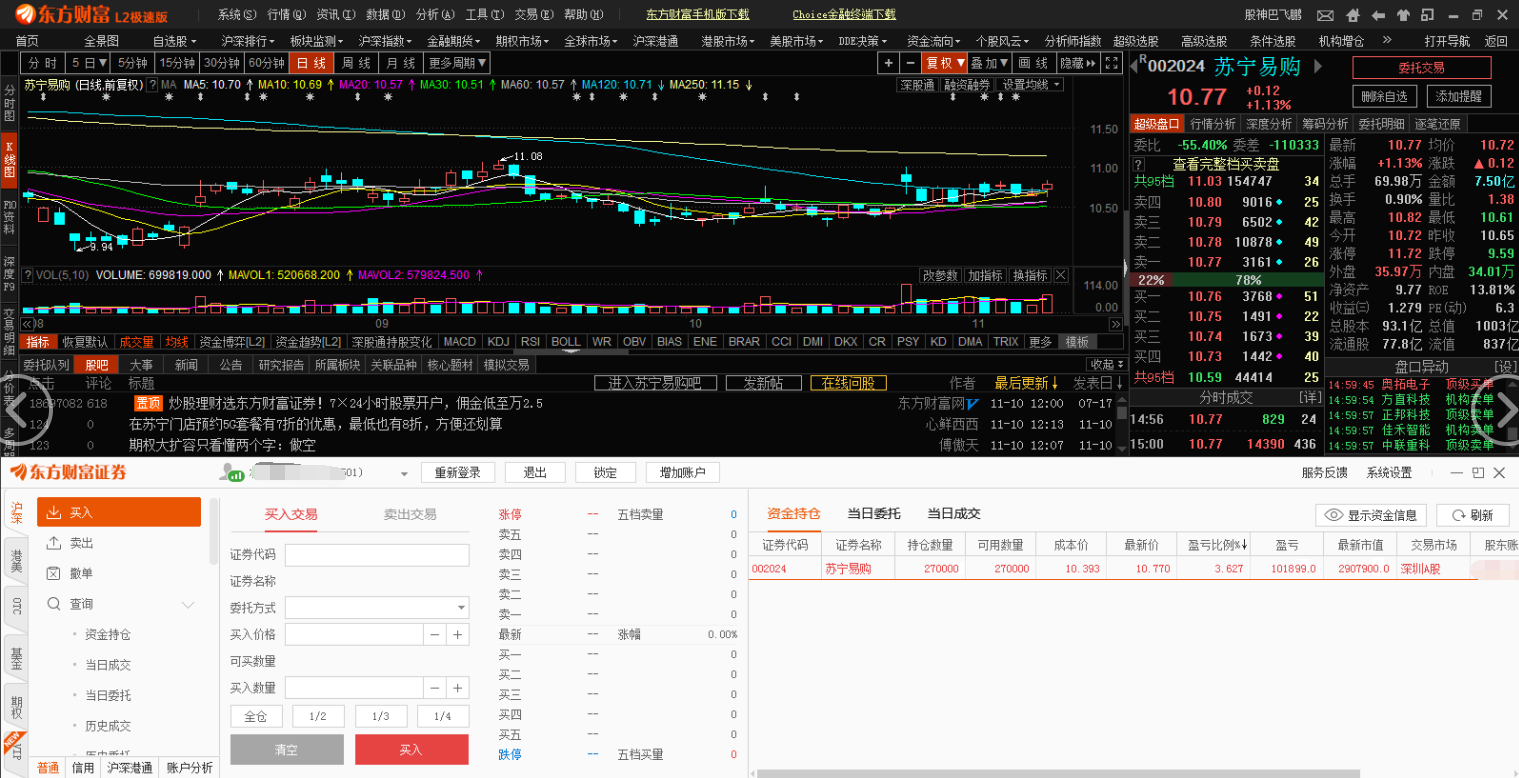Click into the 证券代码 input field

[x=377, y=555]
